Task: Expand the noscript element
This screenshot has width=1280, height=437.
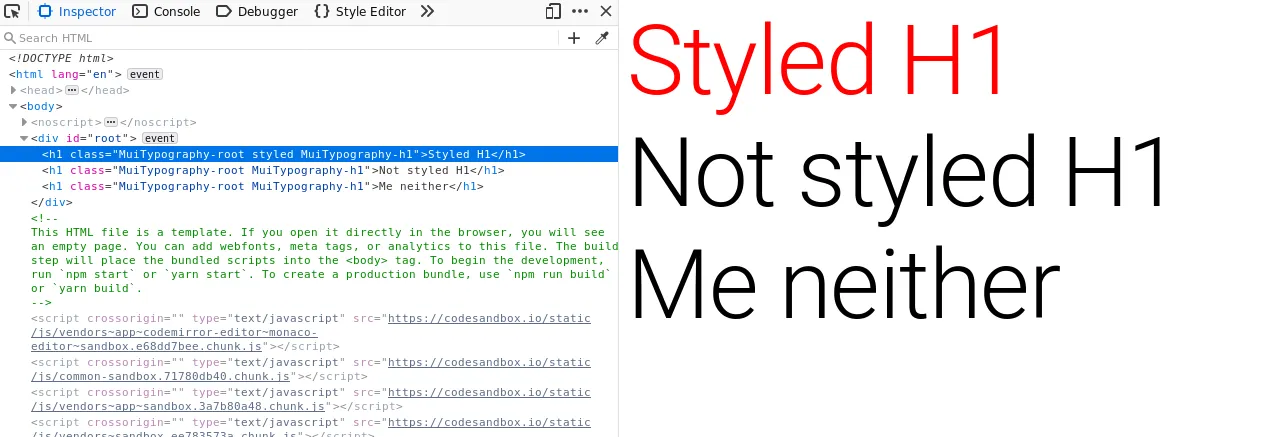Action: [x=24, y=122]
